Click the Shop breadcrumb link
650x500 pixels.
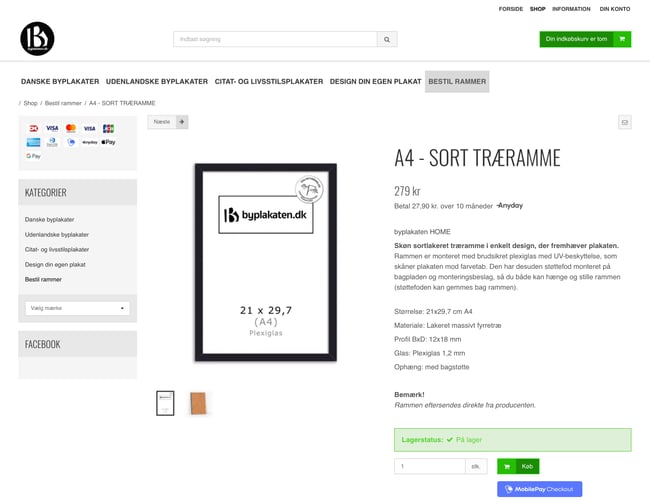pos(30,103)
